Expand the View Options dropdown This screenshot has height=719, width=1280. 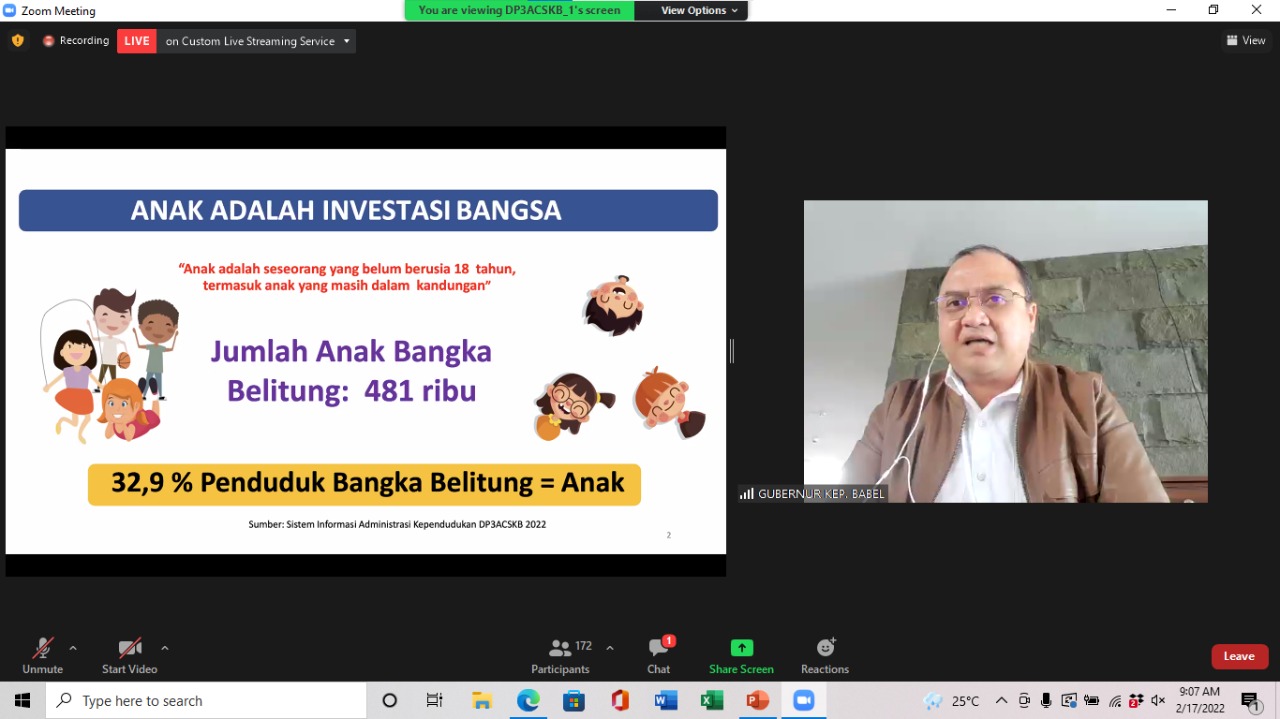tap(700, 10)
